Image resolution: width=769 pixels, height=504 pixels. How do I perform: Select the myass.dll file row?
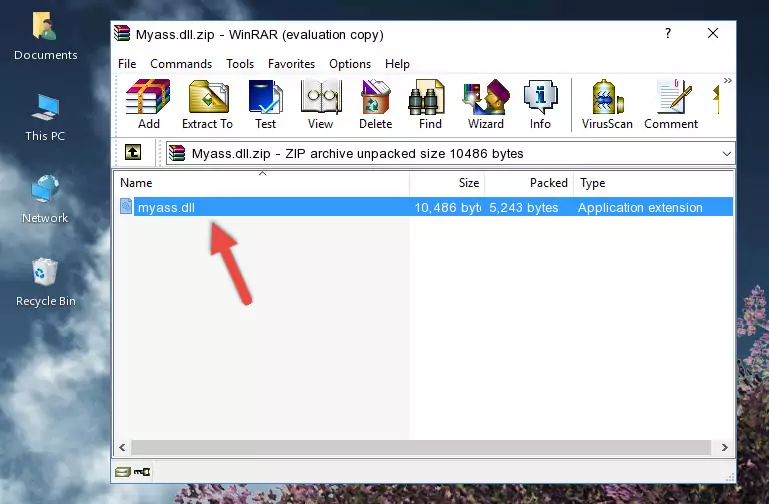tap(425, 207)
